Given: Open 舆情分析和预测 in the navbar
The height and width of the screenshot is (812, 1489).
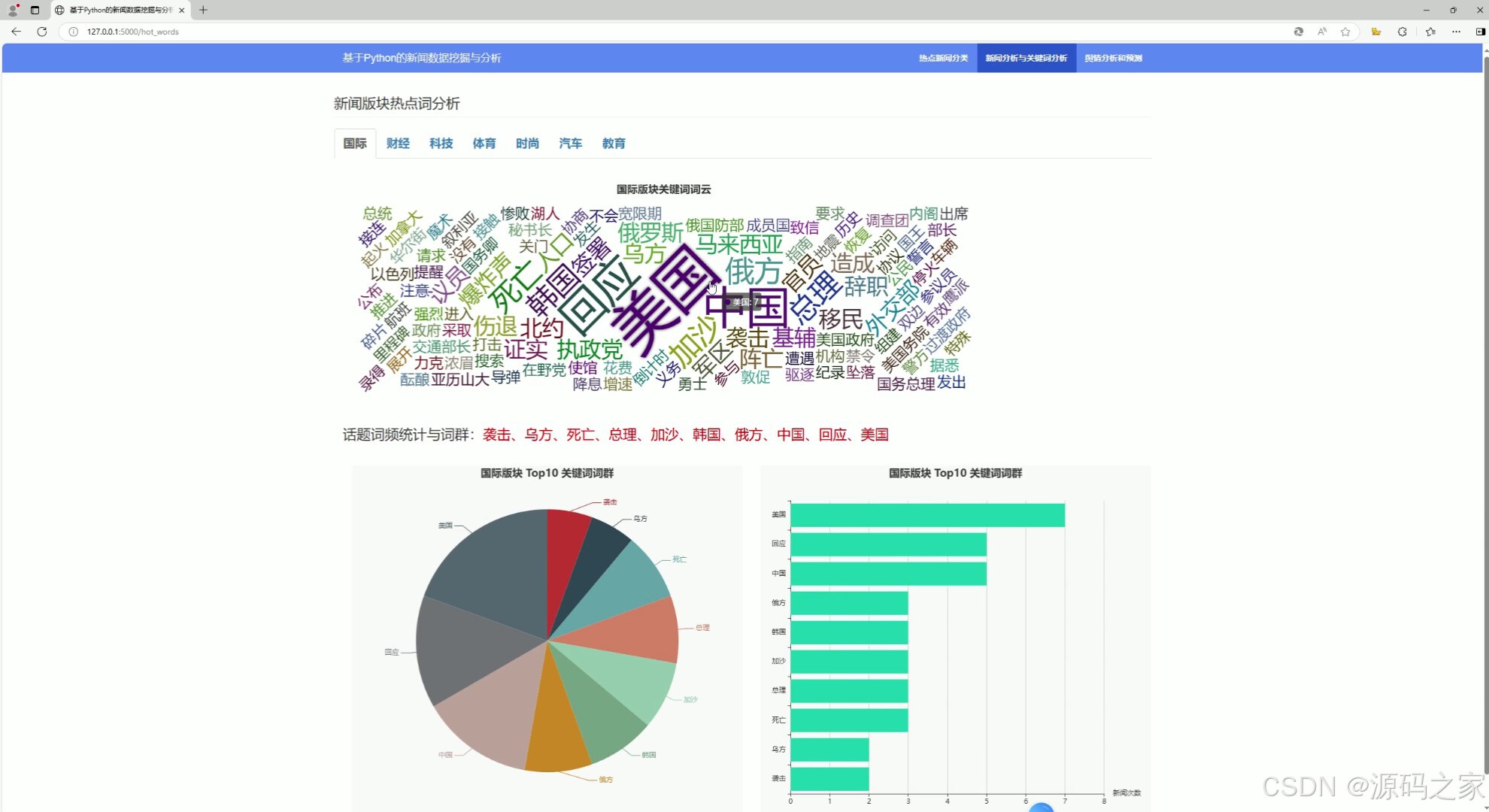Looking at the screenshot, I should [1113, 58].
